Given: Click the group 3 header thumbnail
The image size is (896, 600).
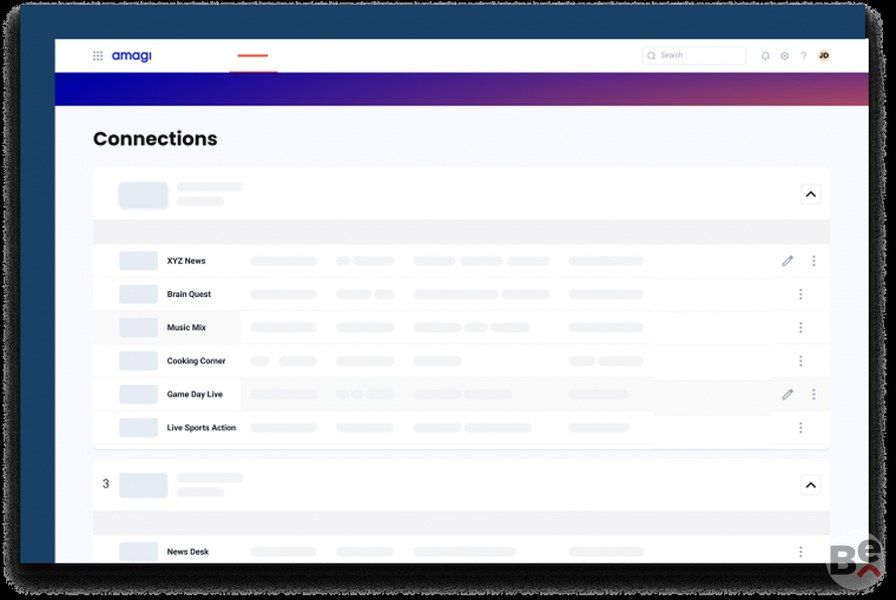Looking at the screenshot, I should pos(143,485).
